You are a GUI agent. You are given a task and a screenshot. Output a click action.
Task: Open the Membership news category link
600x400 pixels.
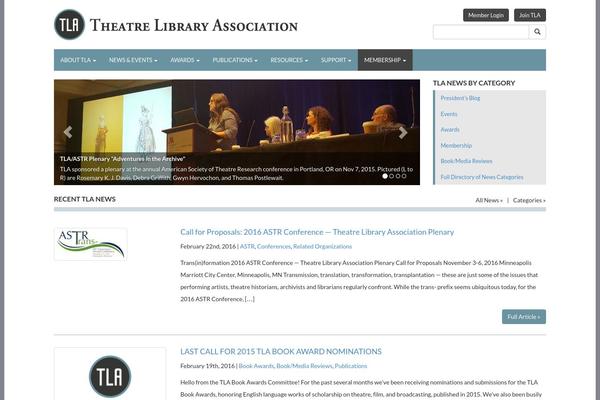pos(456,145)
